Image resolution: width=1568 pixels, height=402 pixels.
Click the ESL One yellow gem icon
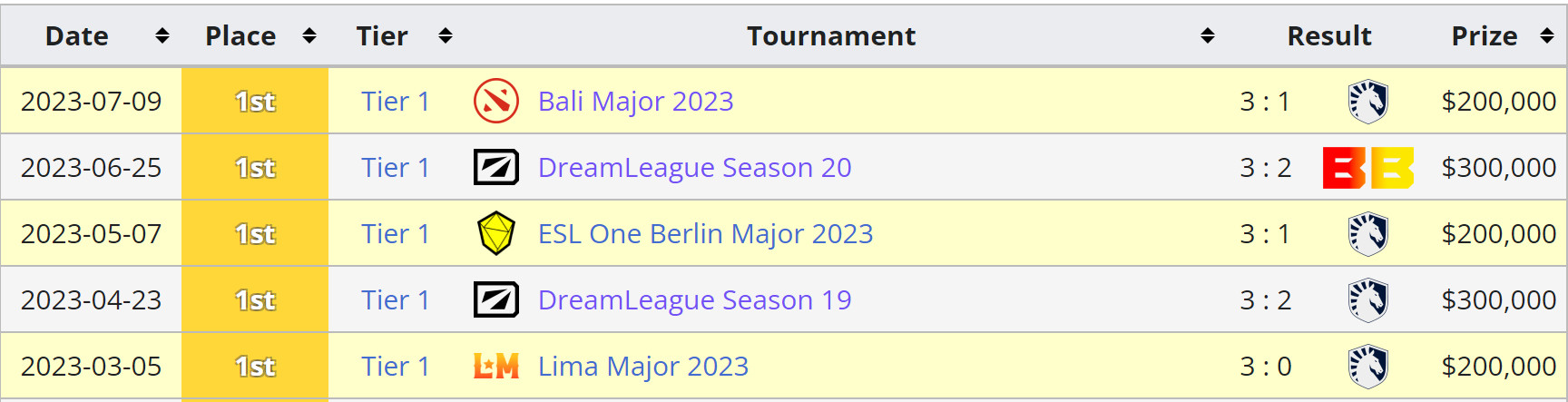click(x=496, y=233)
